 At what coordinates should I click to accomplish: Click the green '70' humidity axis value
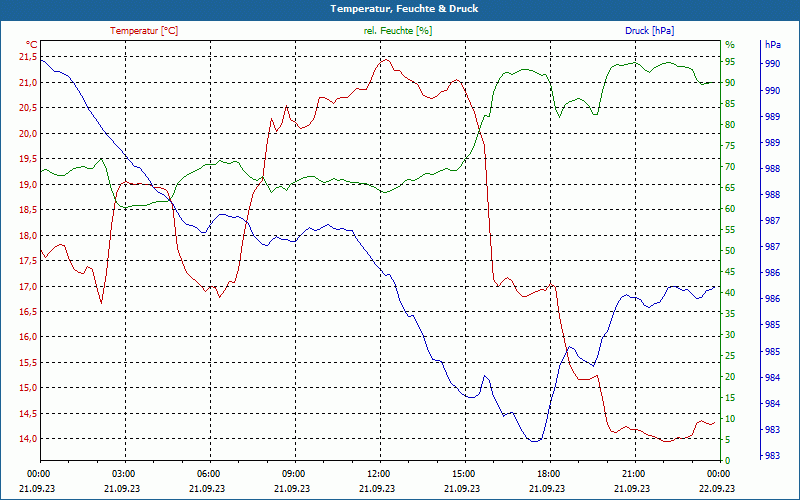coord(730,167)
